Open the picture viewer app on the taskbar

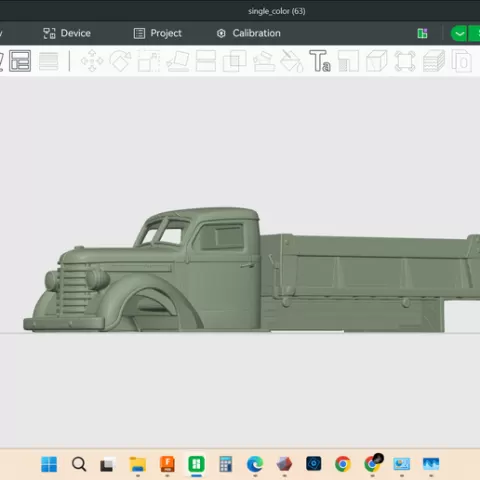(x=402, y=464)
